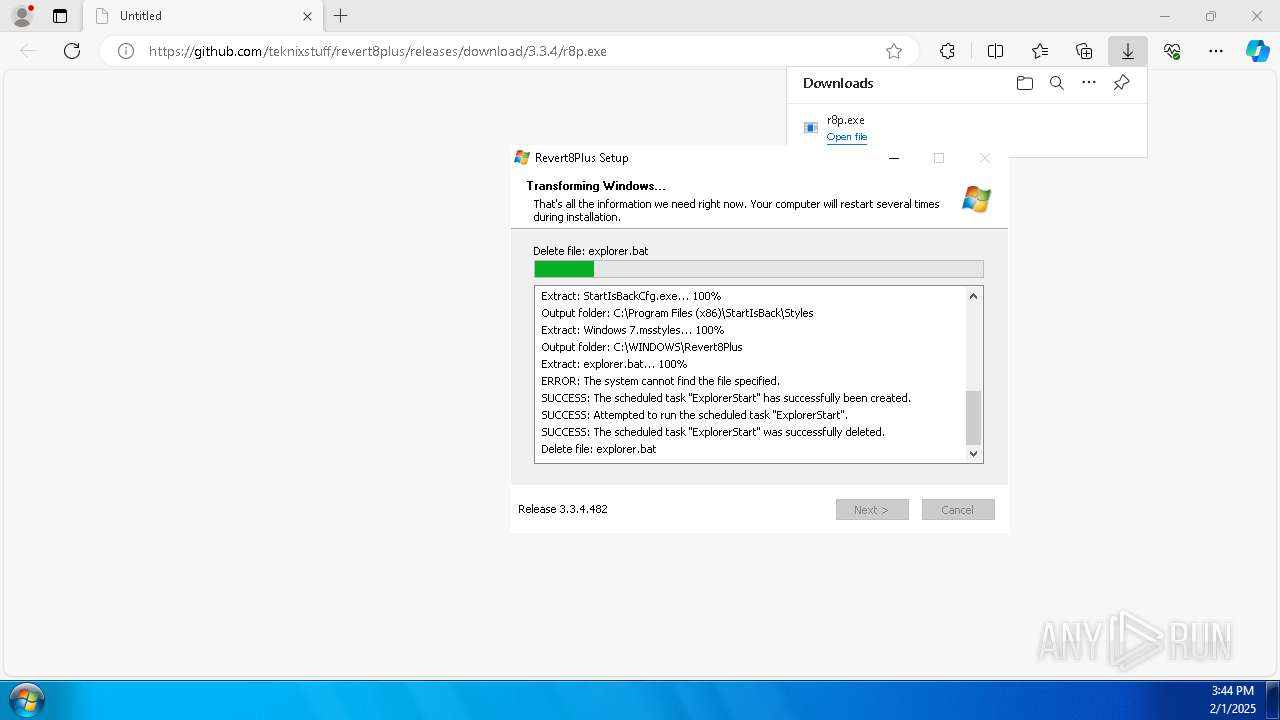Pin the Downloads panel
The width and height of the screenshot is (1280, 720).
click(x=1122, y=83)
